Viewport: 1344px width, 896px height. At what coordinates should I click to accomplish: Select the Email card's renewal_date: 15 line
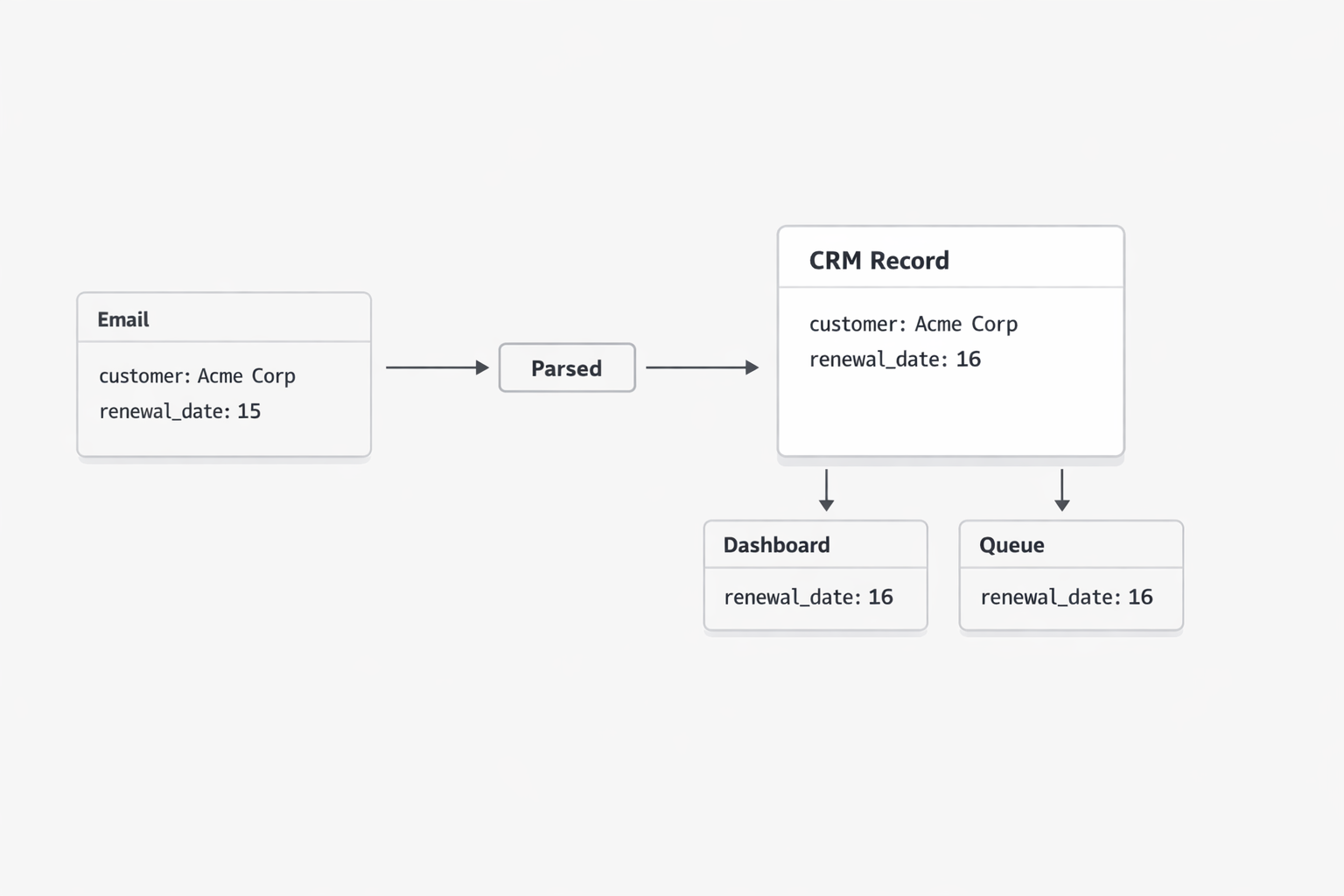(x=179, y=411)
